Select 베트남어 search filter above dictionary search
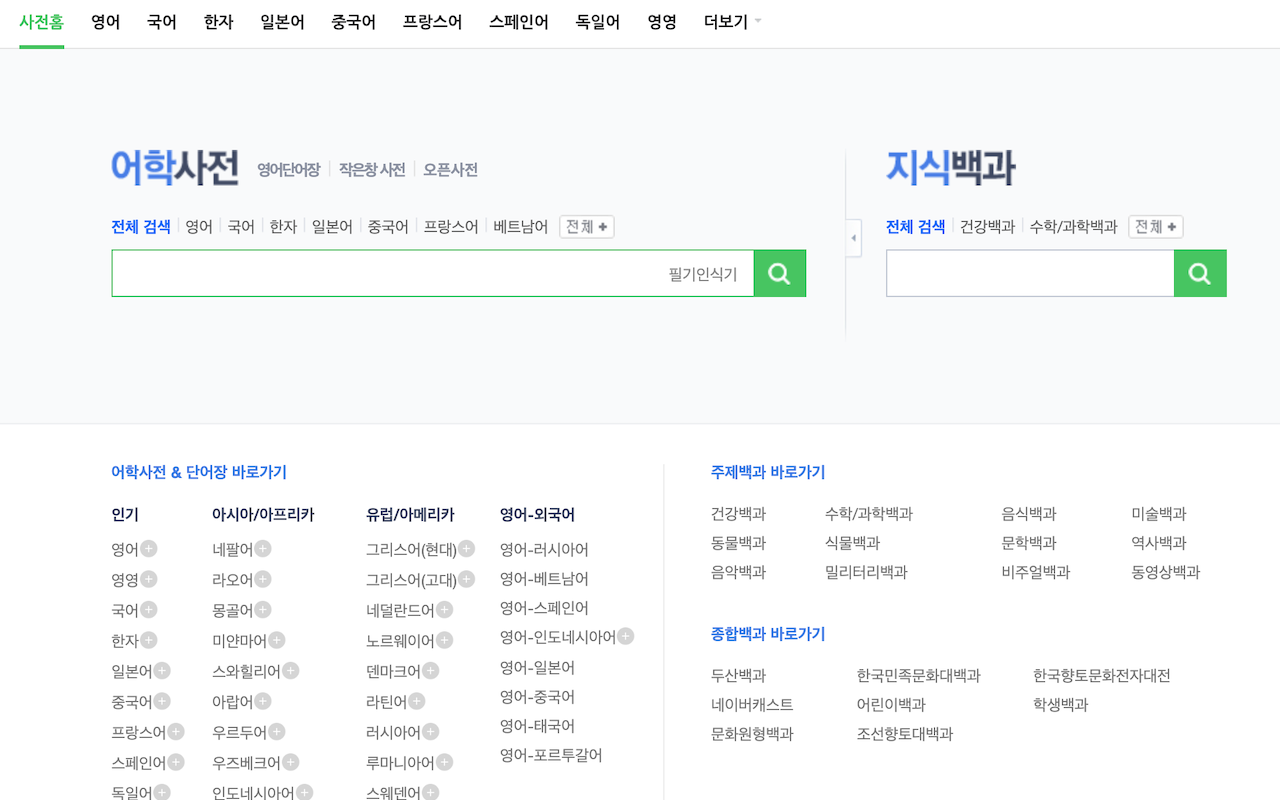1280x800 pixels. [521, 227]
